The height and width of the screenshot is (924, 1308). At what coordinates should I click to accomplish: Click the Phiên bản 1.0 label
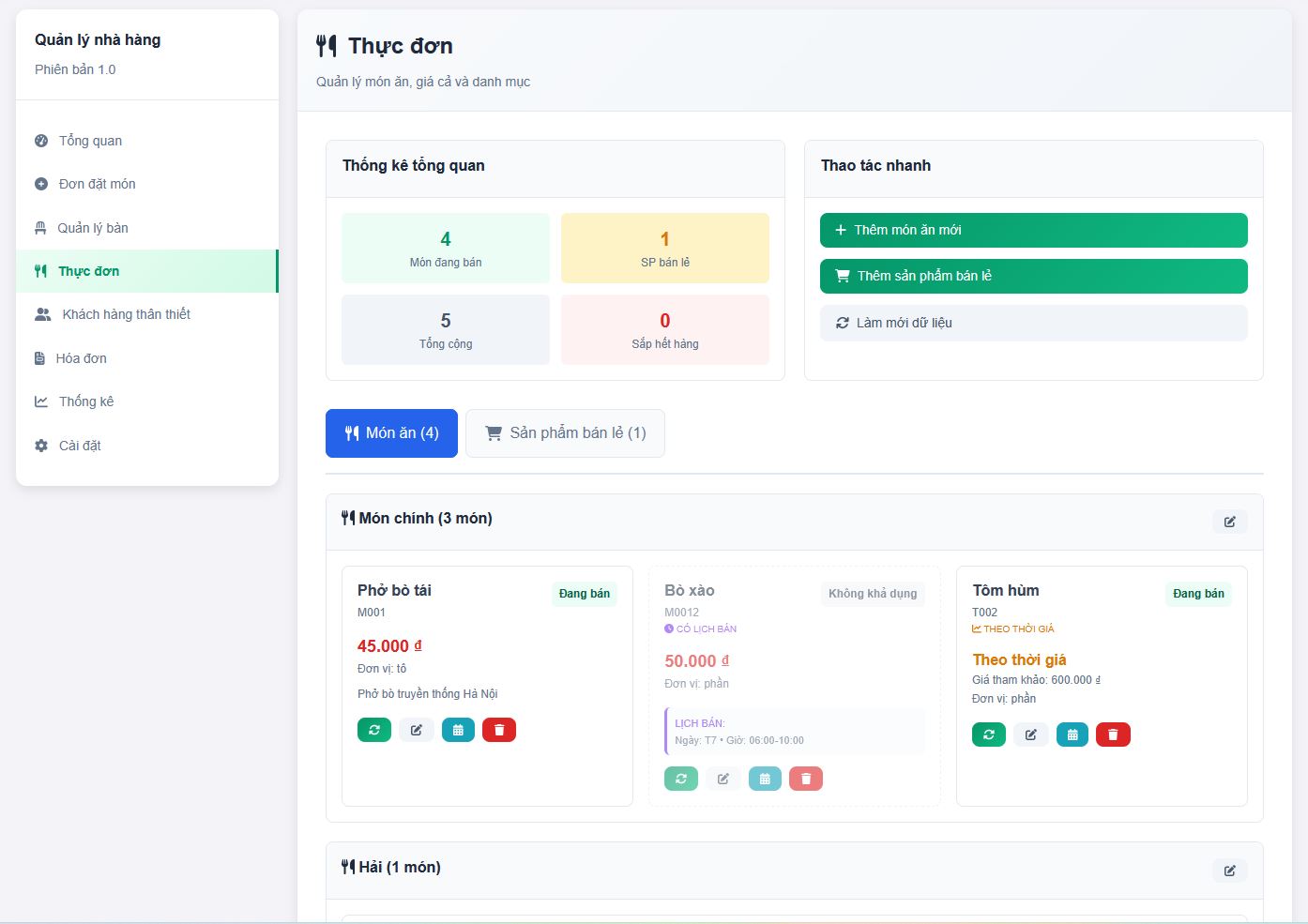click(75, 69)
